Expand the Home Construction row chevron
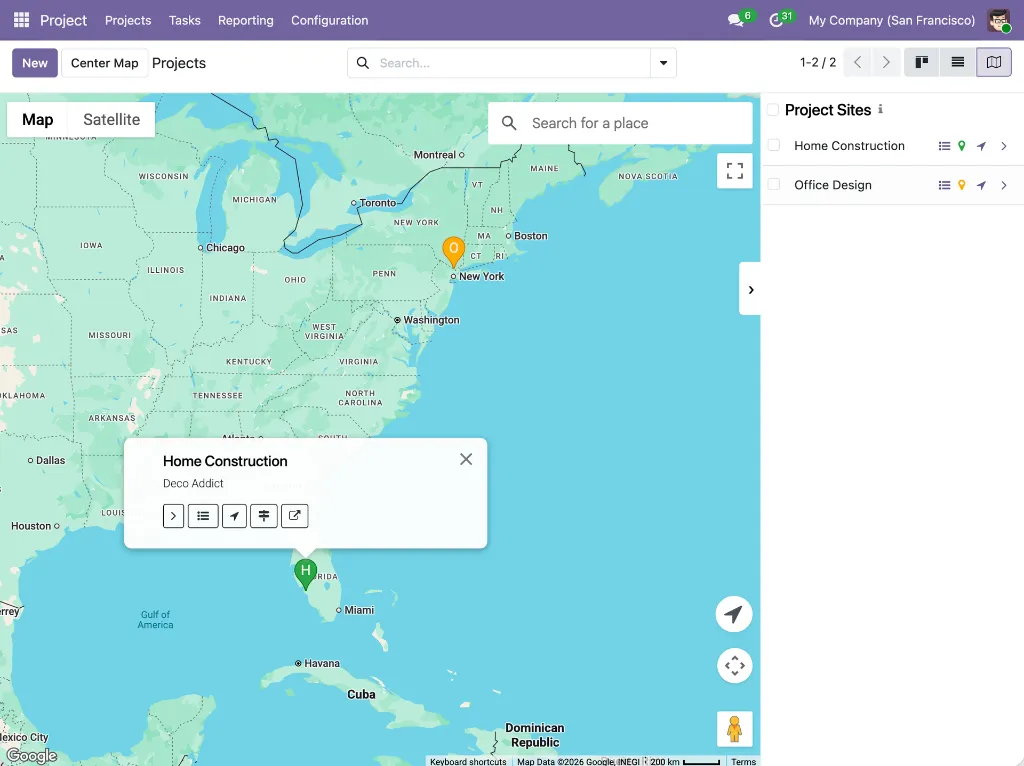This screenshot has width=1024, height=766. coord(1004,146)
